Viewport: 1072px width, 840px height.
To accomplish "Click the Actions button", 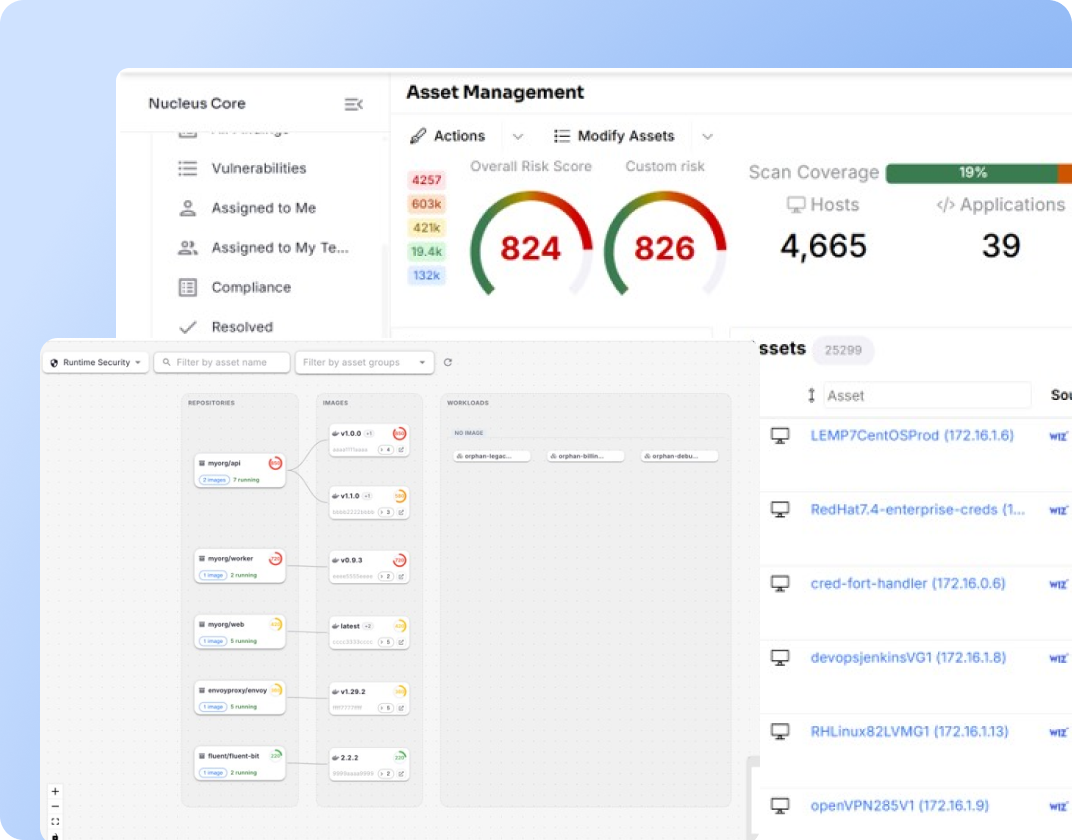I will (x=448, y=136).
